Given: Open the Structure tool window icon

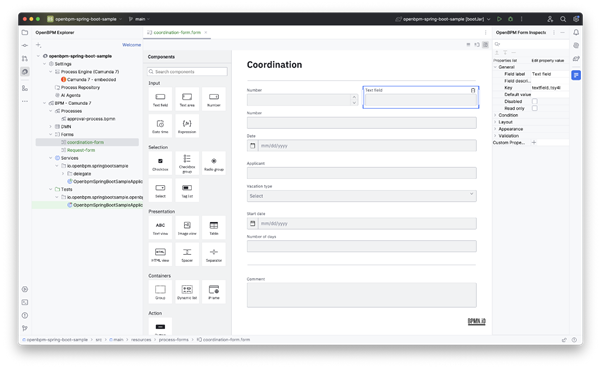Looking at the screenshot, I should 25,89.
